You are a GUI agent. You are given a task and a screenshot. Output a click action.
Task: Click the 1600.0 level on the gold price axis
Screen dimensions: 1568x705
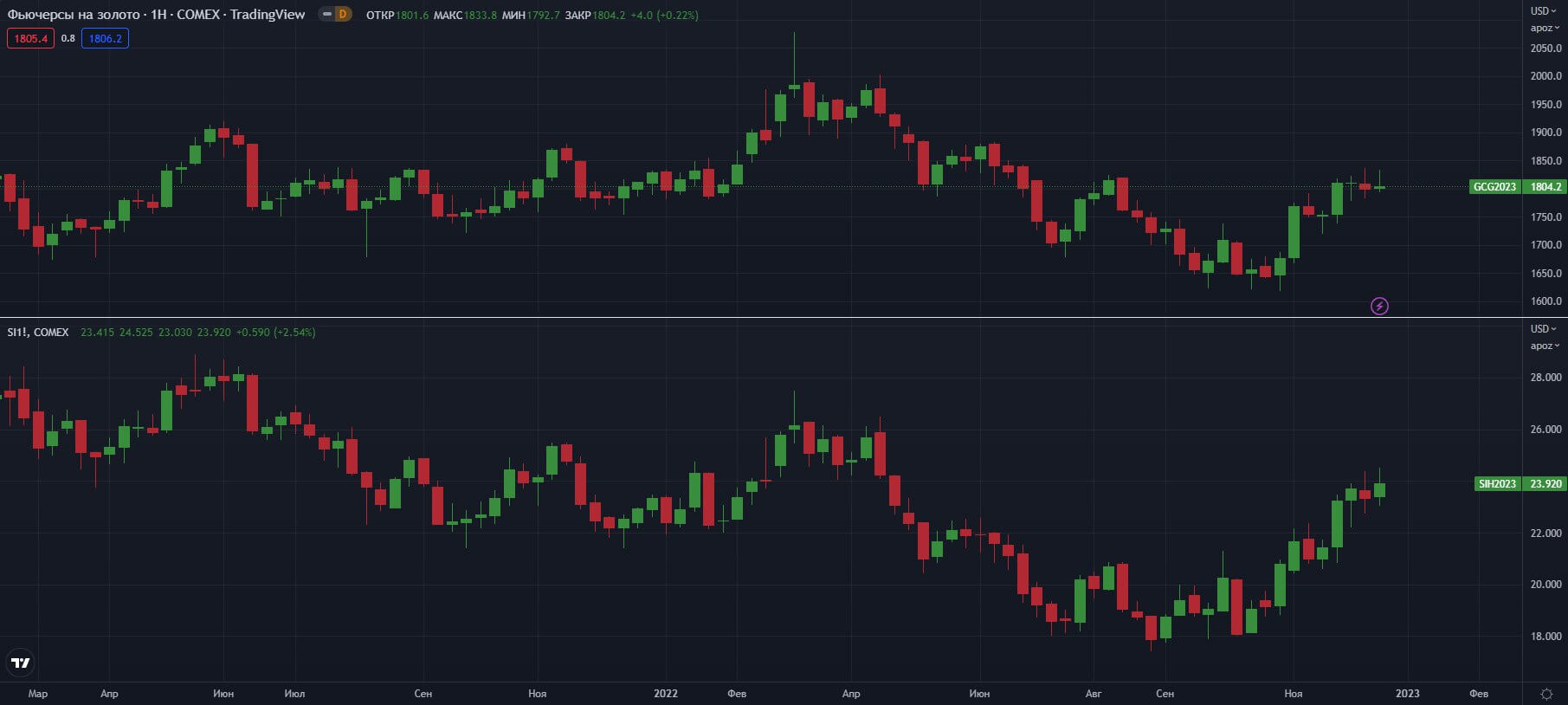1545,301
